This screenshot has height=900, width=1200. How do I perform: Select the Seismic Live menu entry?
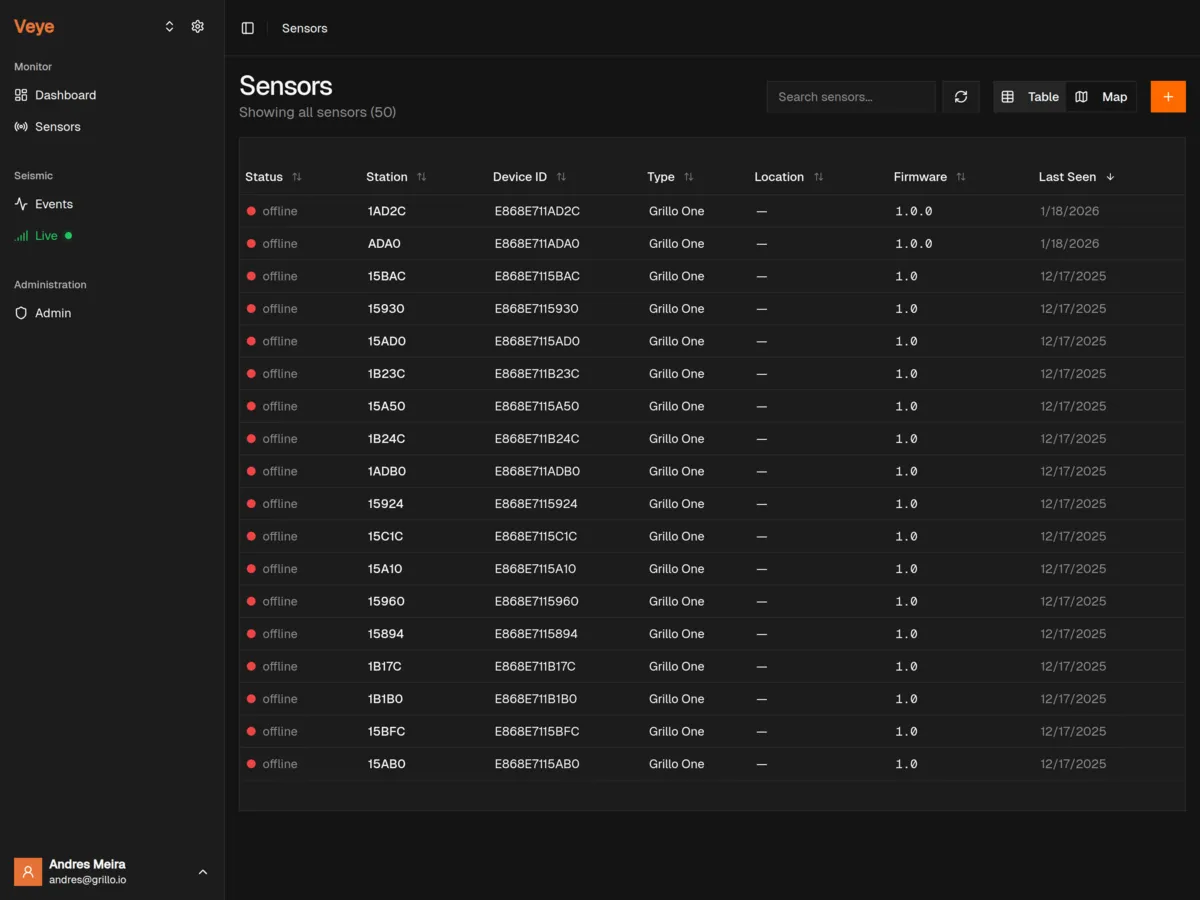point(44,236)
